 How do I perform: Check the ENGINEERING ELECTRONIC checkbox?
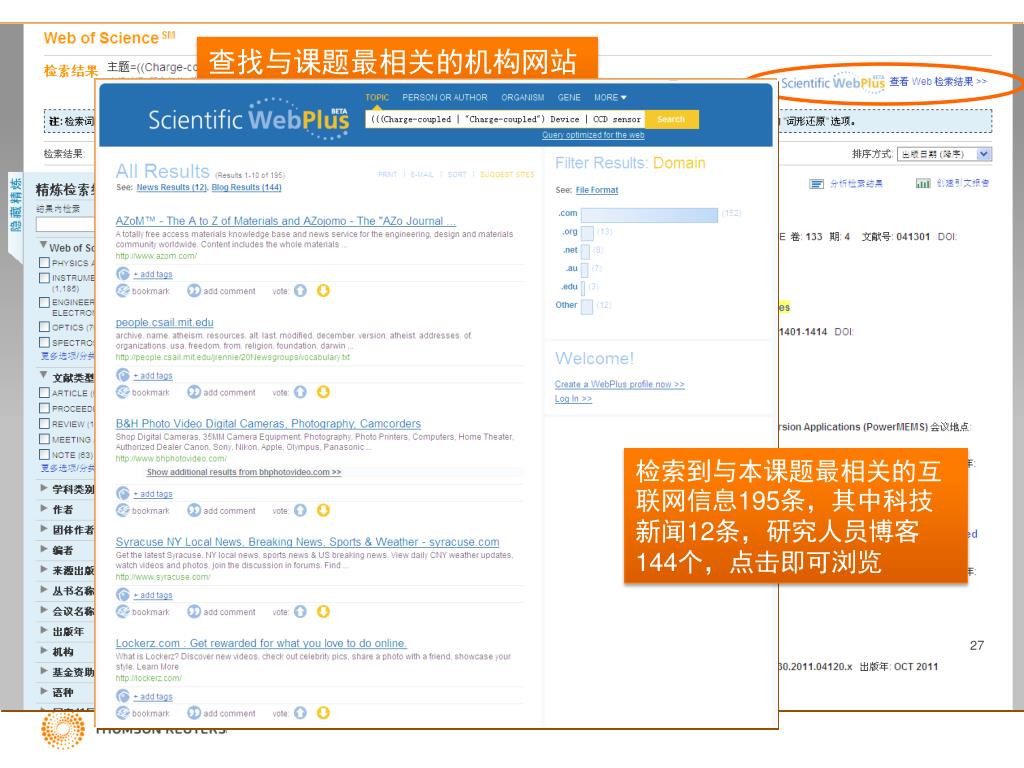pyautogui.click(x=44, y=302)
